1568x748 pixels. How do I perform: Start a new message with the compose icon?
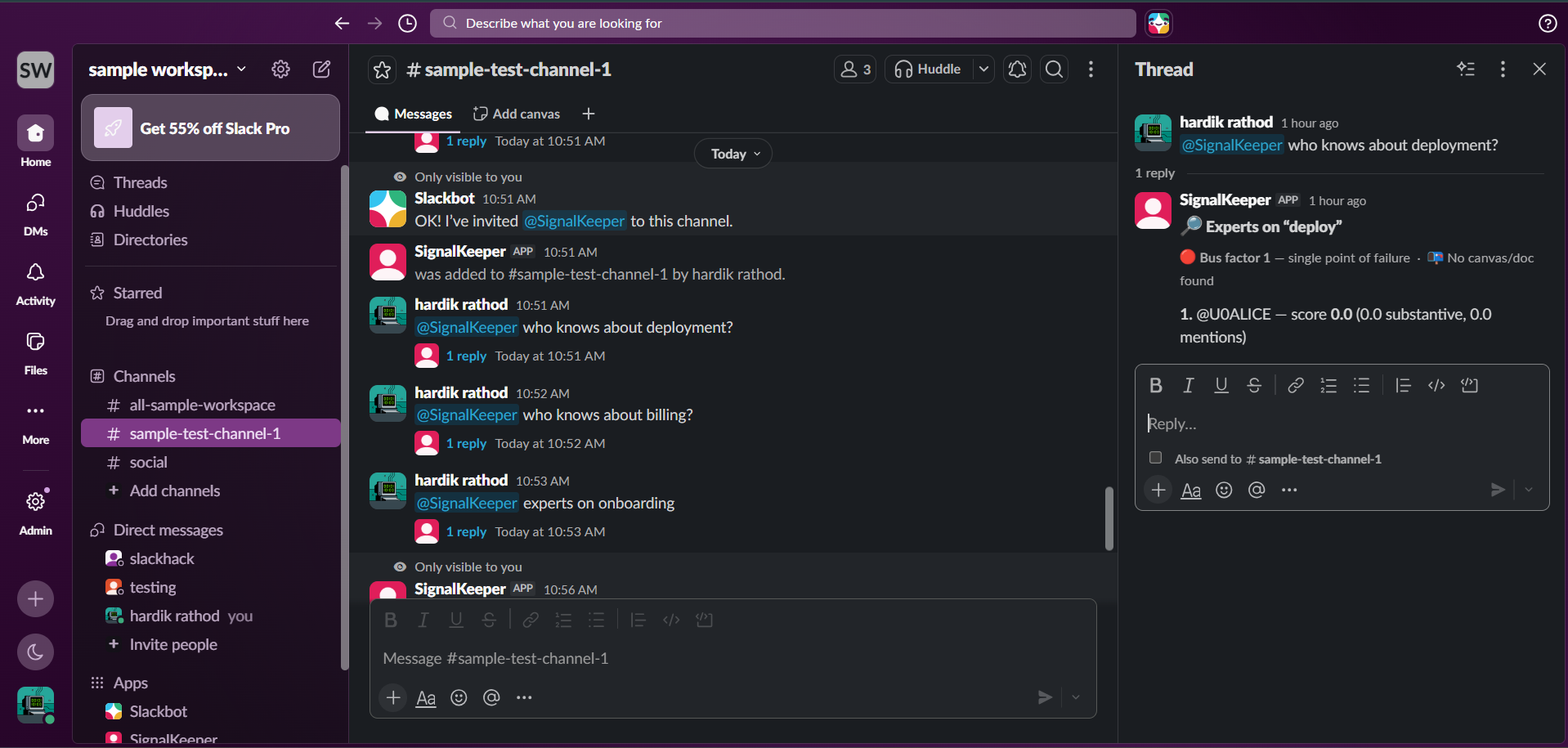point(322,69)
